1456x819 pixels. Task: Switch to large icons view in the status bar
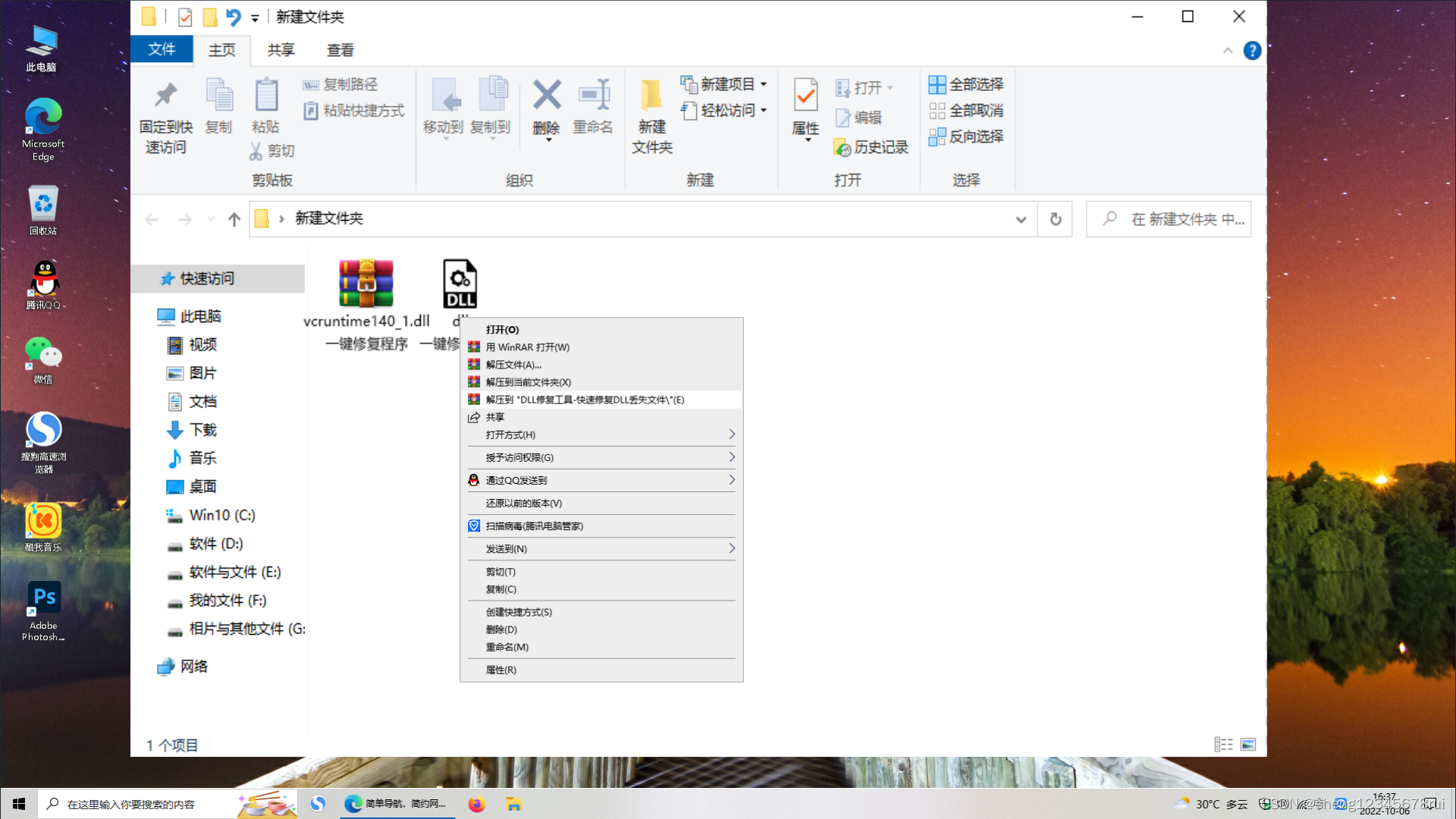1248,745
